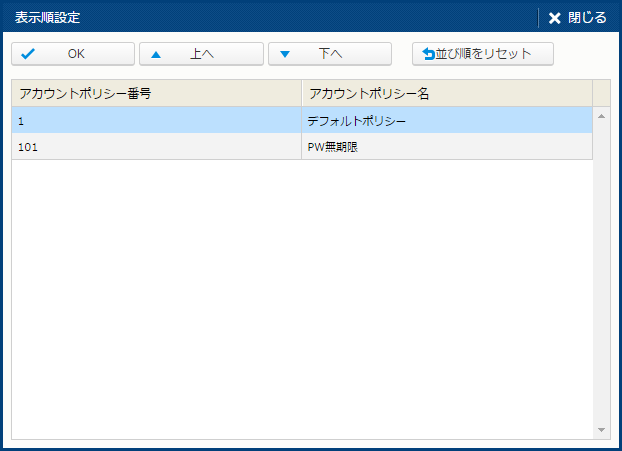Click the empty area under the policy list

[x=302, y=299]
